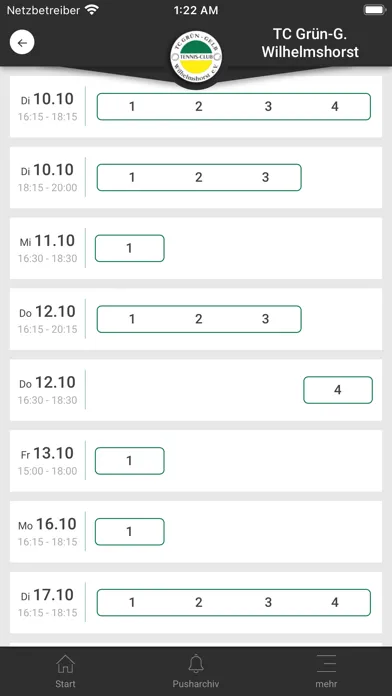The image size is (392, 696).
Task: Tap the Wi-Fi signal icon
Action: pos(92,10)
